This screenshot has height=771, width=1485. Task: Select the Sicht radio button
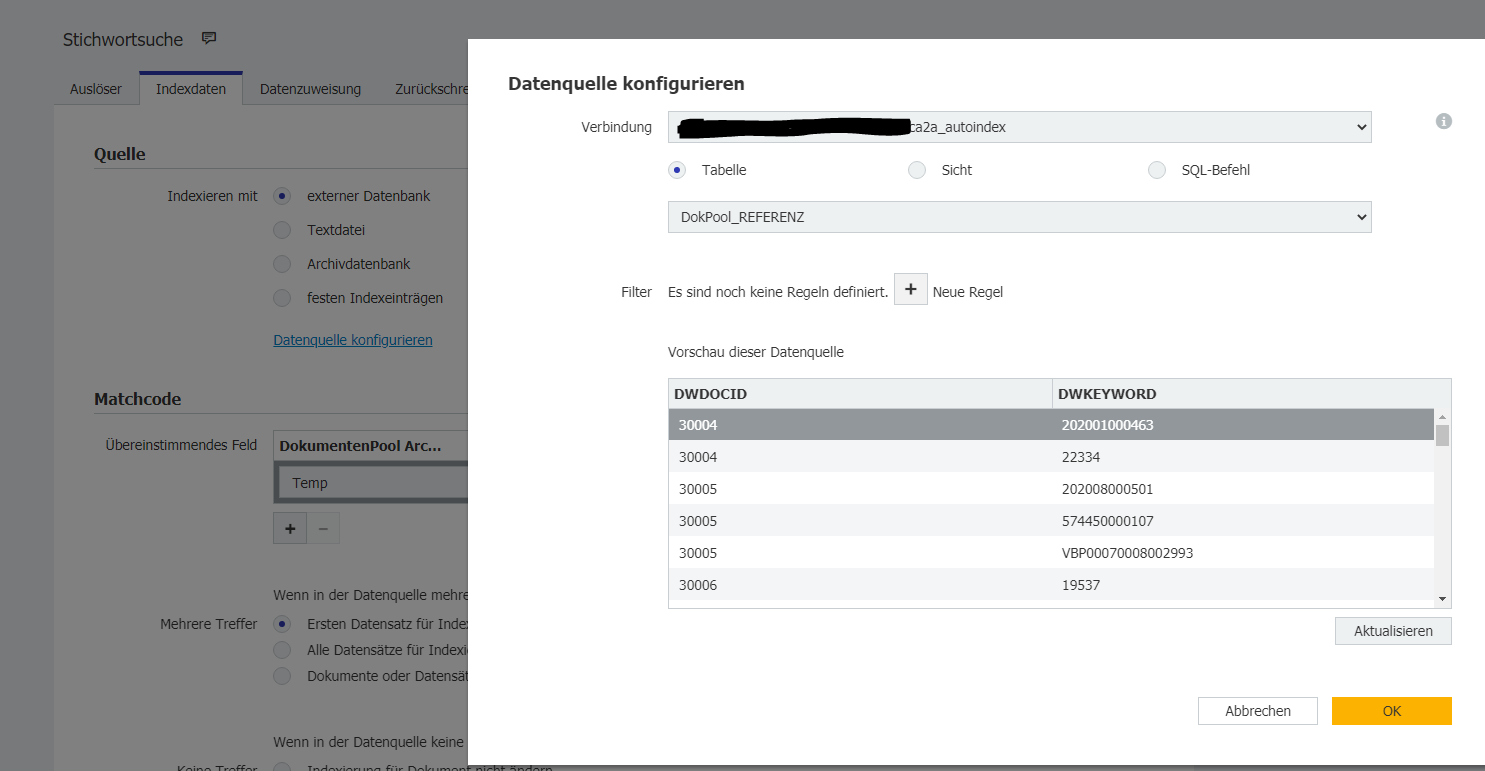[x=917, y=170]
